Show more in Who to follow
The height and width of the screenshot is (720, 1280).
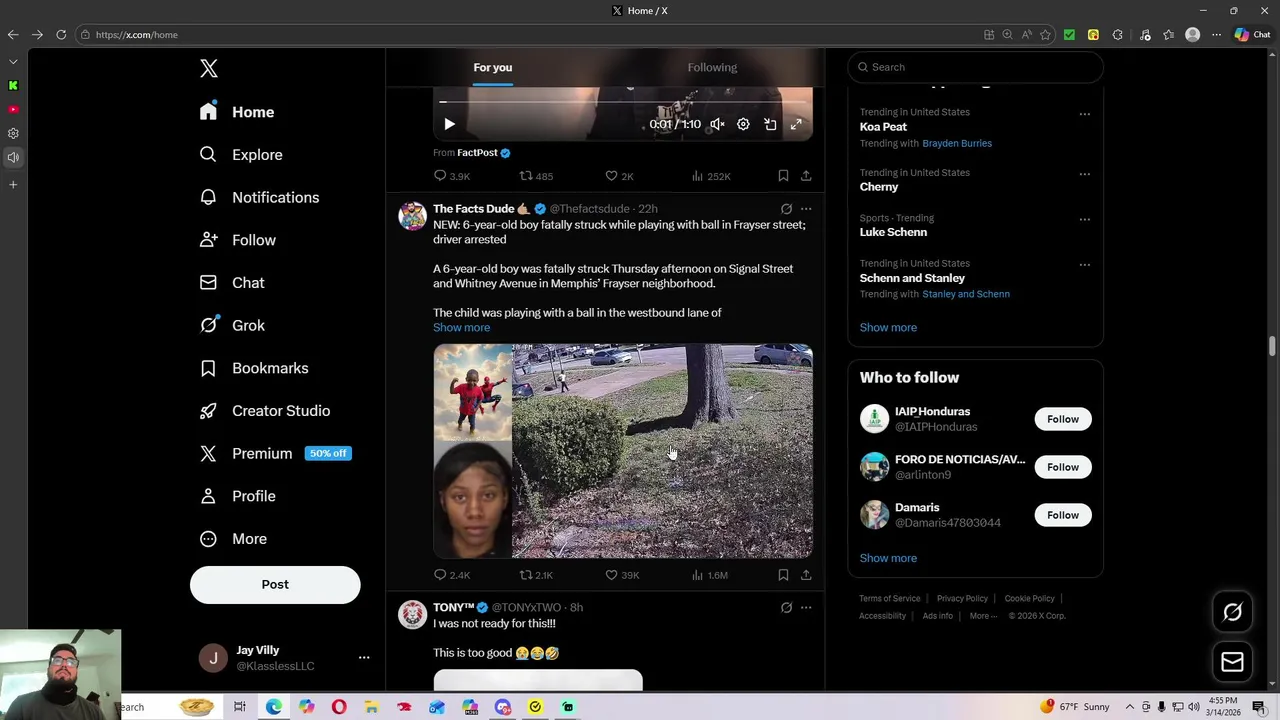pyautogui.click(x=888, y=558)
